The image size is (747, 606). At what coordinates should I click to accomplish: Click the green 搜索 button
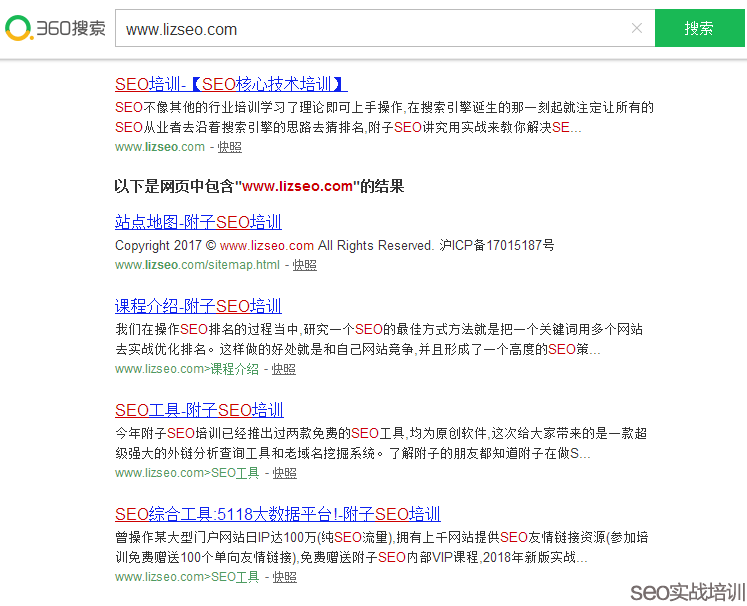[x=699, y=28]
